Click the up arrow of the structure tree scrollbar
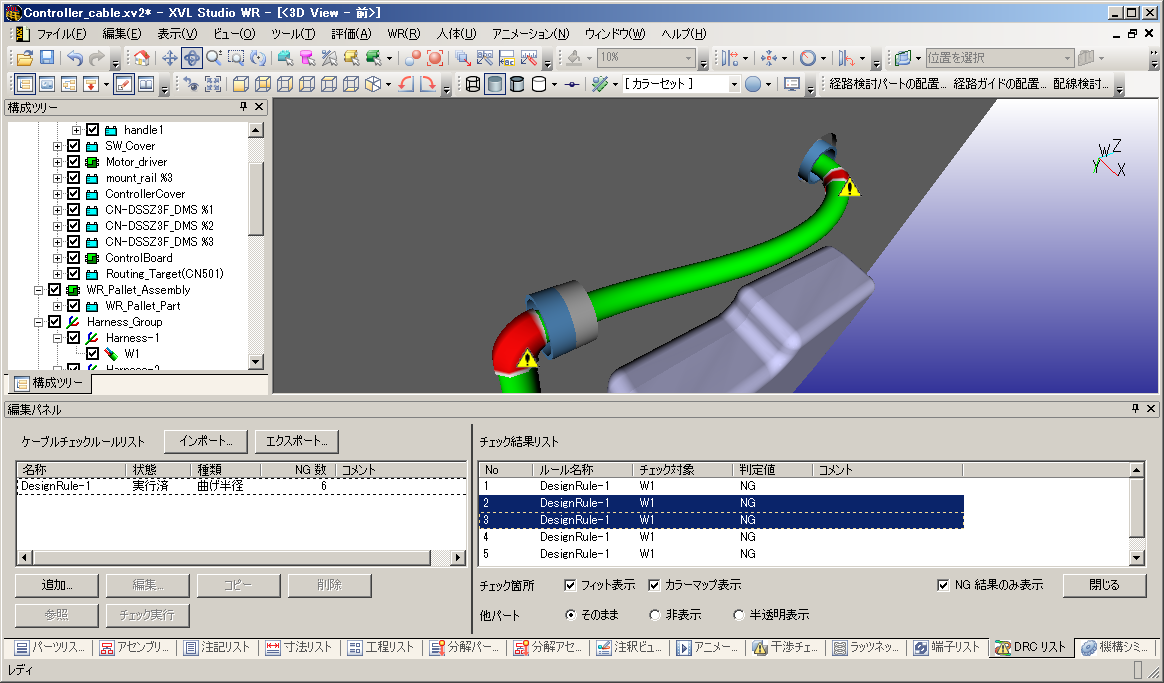The width and height of the screenshot is (1164, 683). [255, 130]
